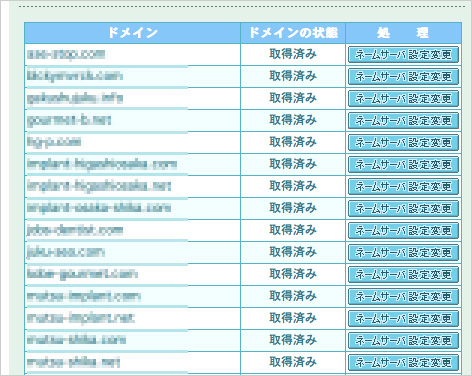The width and height of the screenshot is (472, 376).
Task: Open ネームサーバ設定変更 for the fourth domain row
Action: tap(403, 121)
